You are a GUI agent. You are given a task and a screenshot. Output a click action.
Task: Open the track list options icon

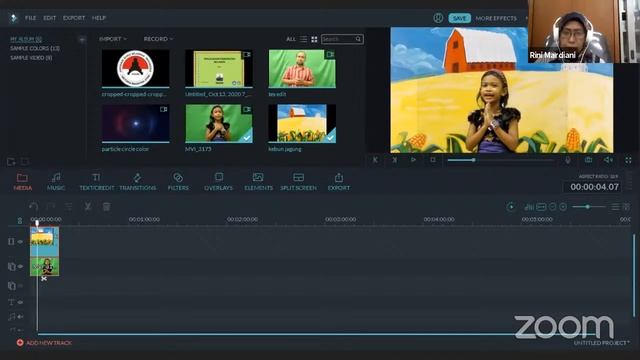click(615, 207)
